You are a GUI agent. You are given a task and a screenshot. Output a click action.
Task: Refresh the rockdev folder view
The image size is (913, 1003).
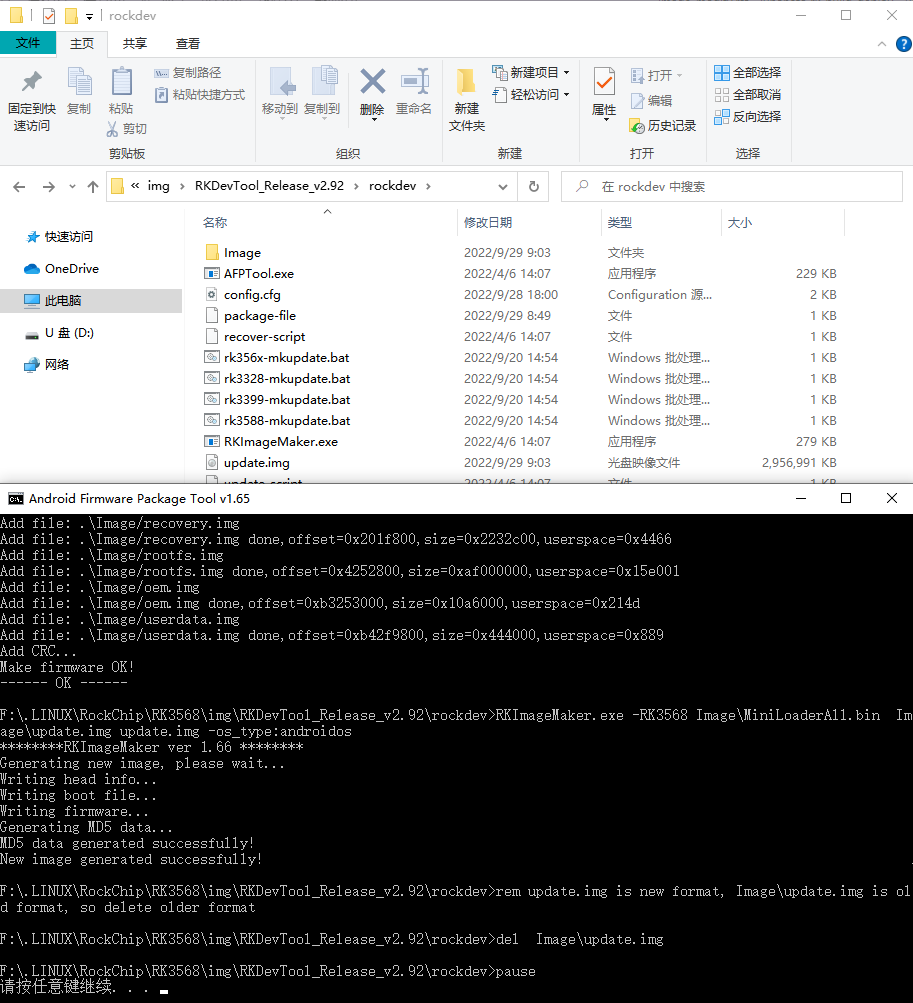point(534,187)
